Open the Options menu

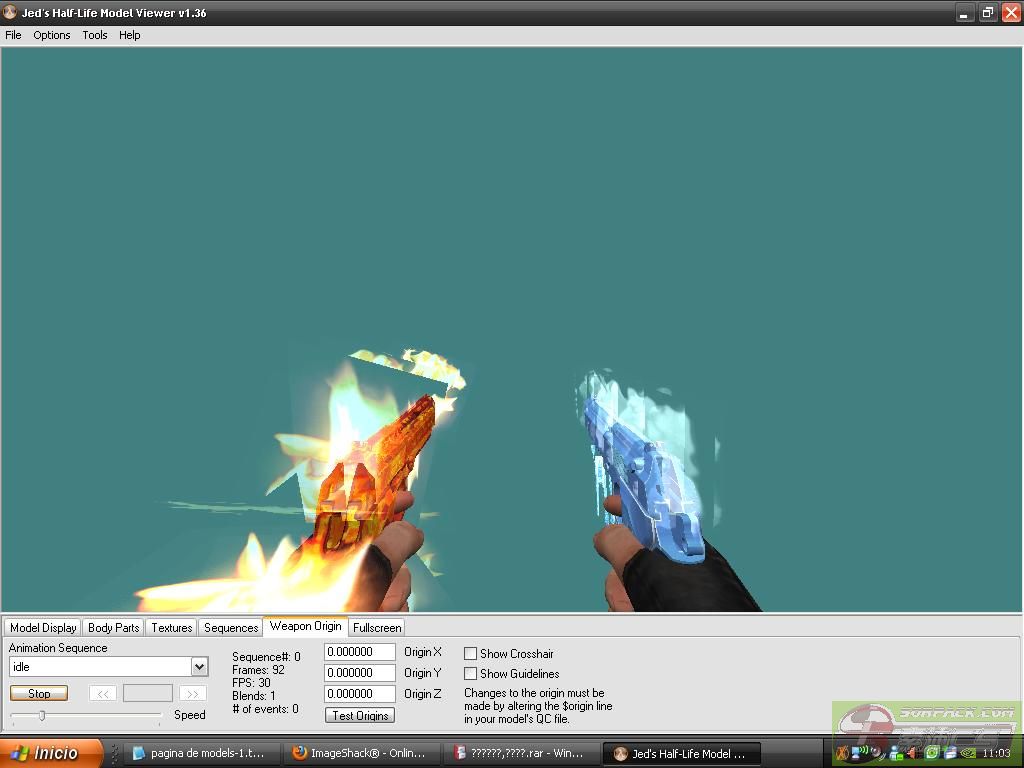[52, 35]
